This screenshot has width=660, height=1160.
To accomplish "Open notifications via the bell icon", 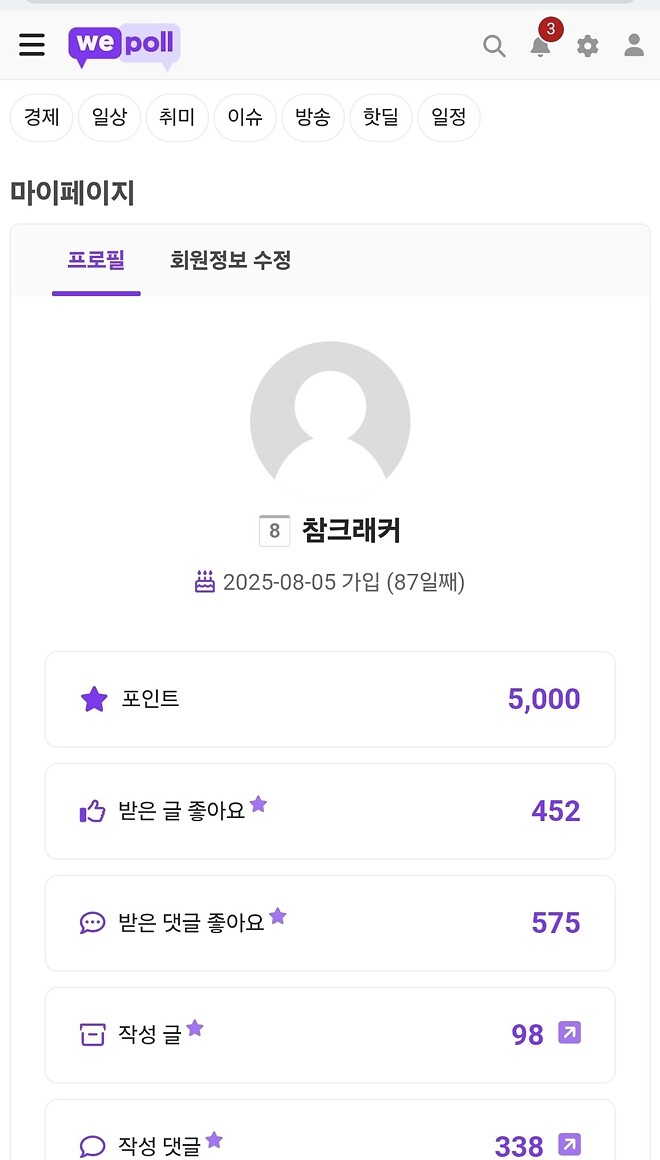I will coord(540,47).
